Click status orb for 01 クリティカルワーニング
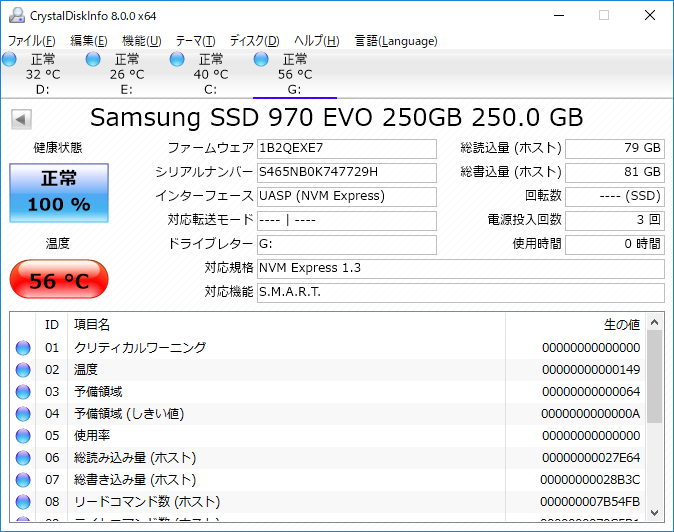This screenshot has height=532, width=674. click(x=23, y=348)
